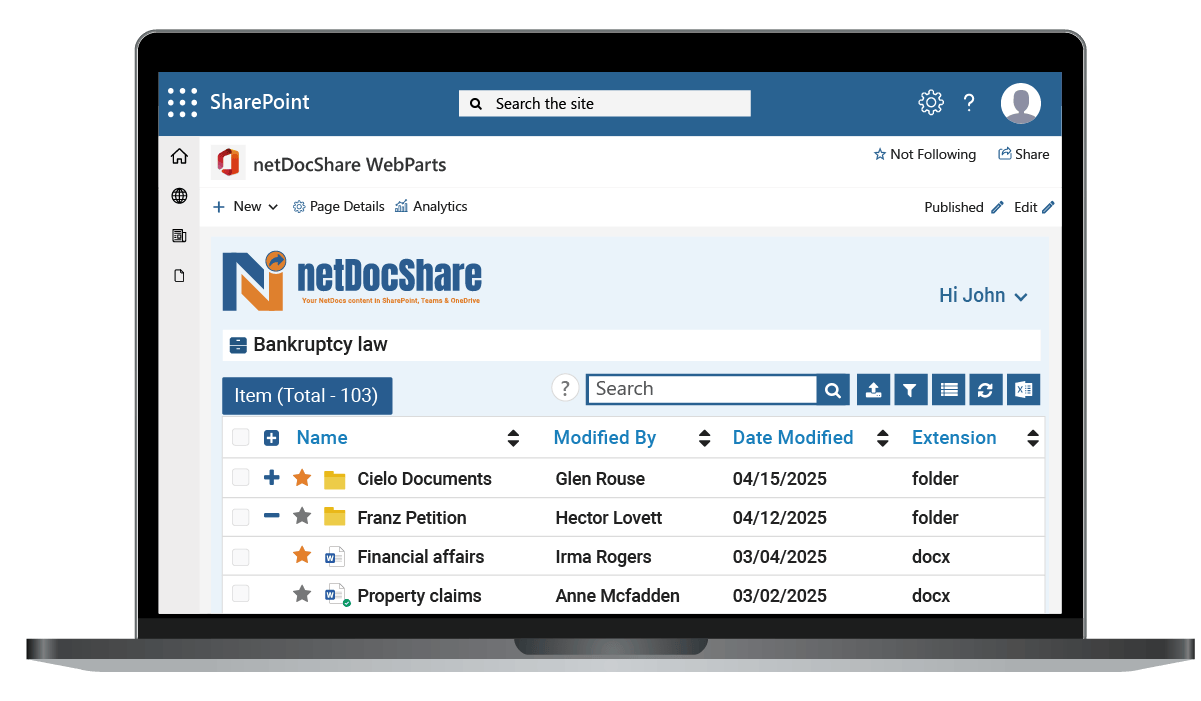Image resolution: width=1201 pixels, height=701 pixels.
Task: Click the round help icon beside Search
Action: tap(565, 389)
